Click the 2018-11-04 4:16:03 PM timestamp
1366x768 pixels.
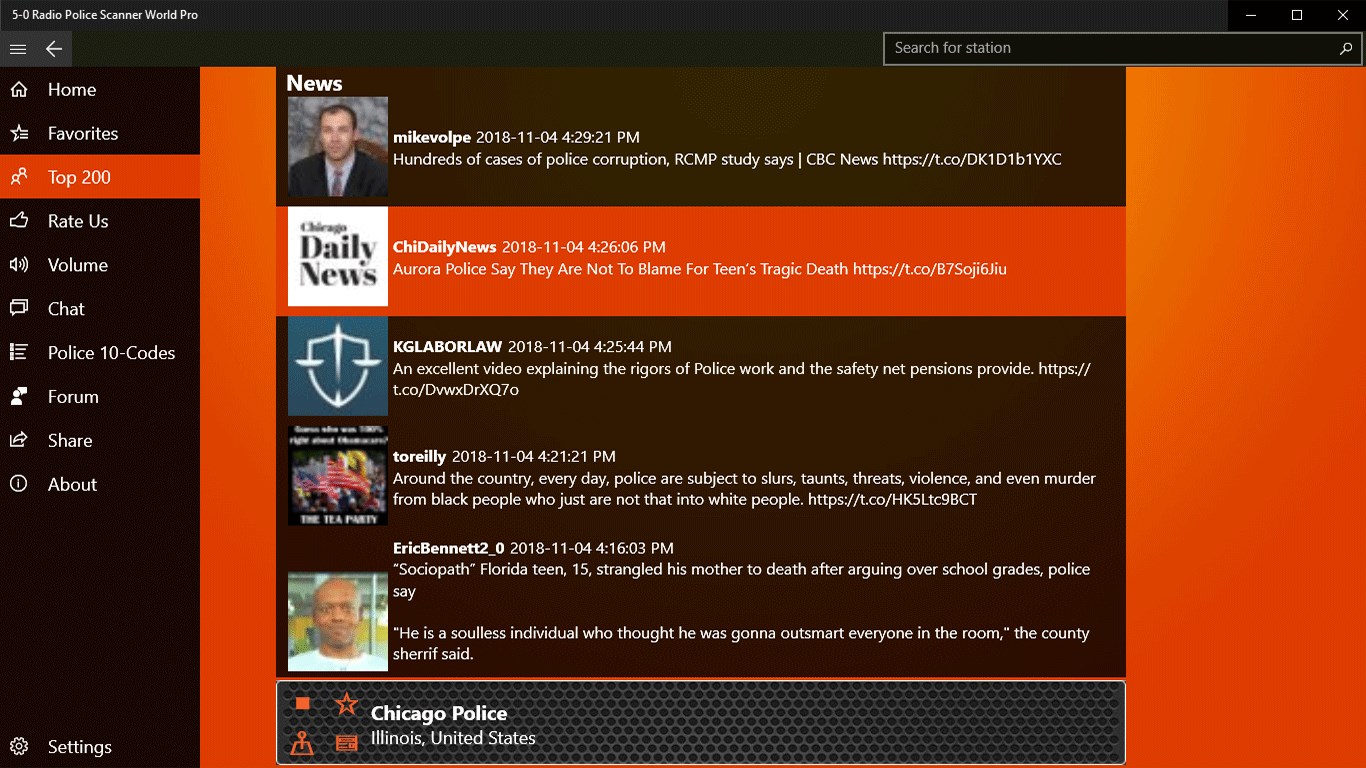(592, 548)
